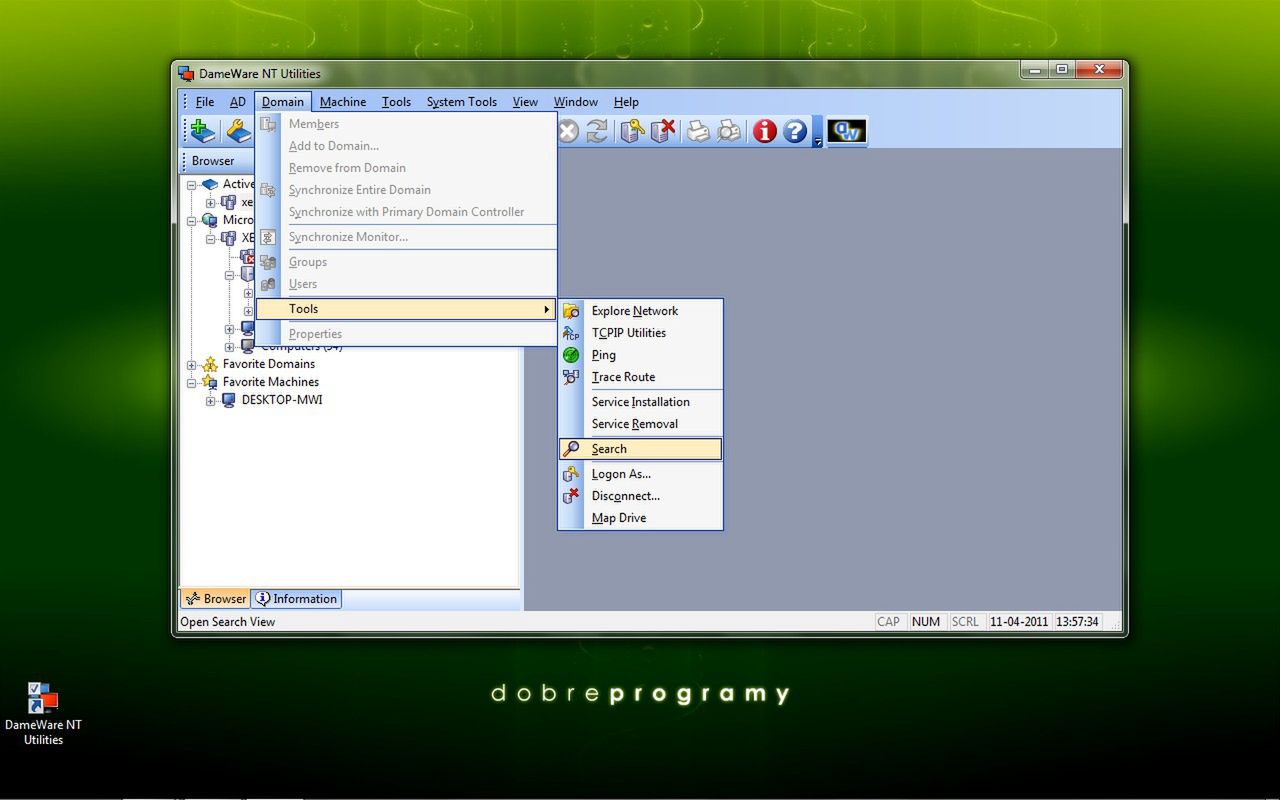Image resolution: width=1280 pixels, height=800 pixels.
Task: Click the printer toolbar icon
Action: pos(698,131)
